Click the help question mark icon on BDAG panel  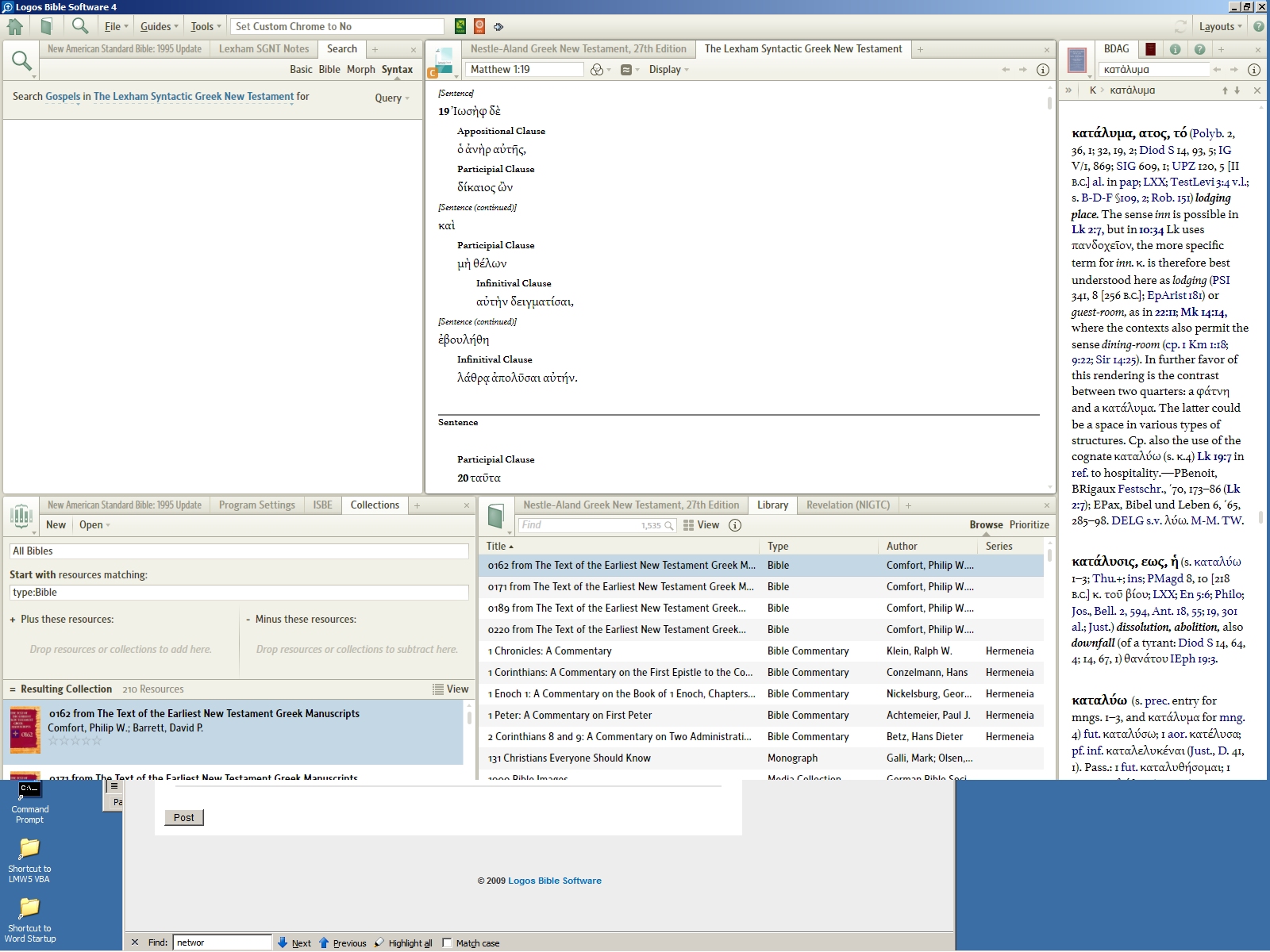(1198, 48)
